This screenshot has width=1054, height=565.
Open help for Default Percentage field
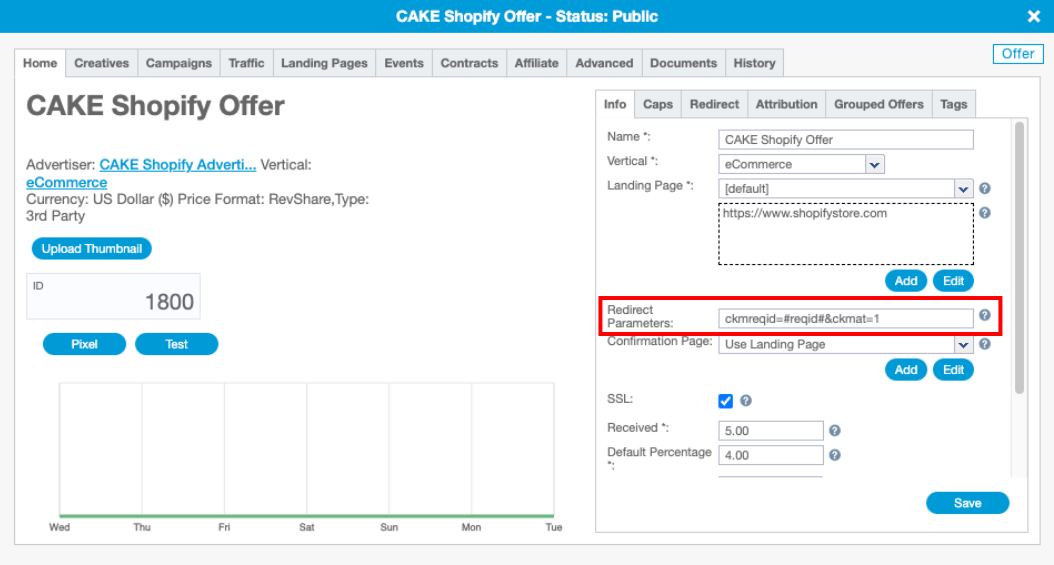click(834, 455)
